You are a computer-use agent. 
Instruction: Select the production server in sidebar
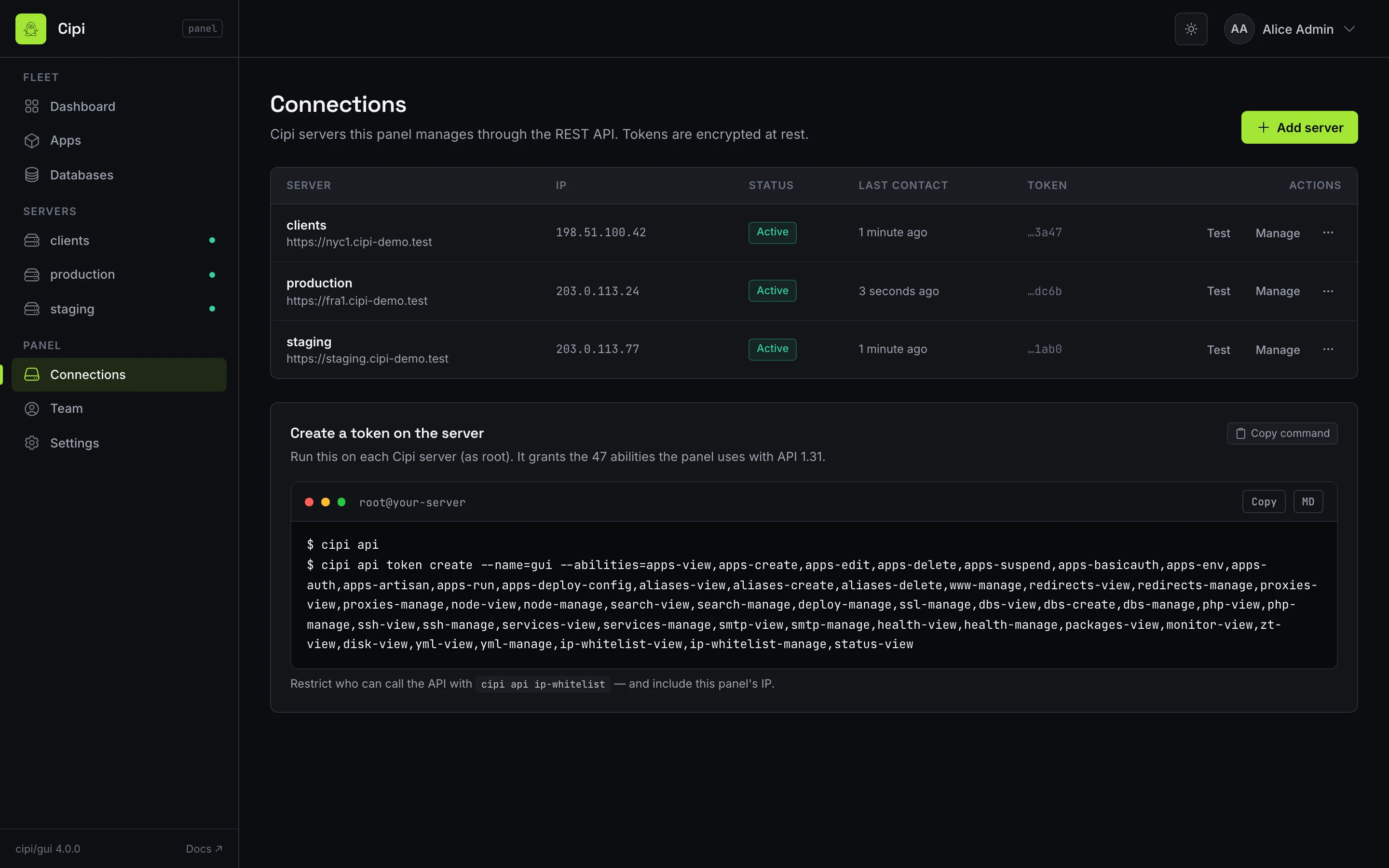119,274
